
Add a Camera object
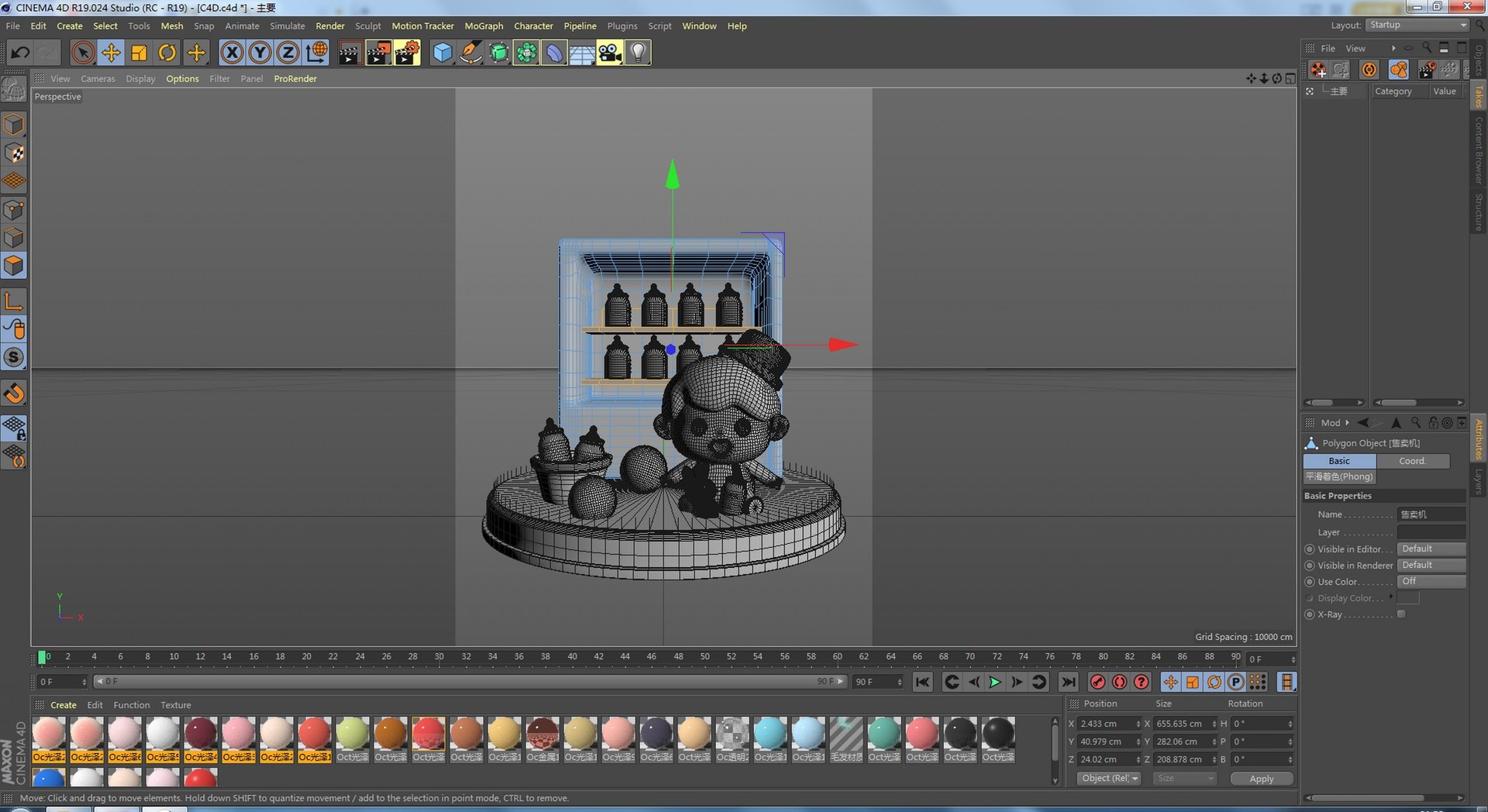click(610, 53)
